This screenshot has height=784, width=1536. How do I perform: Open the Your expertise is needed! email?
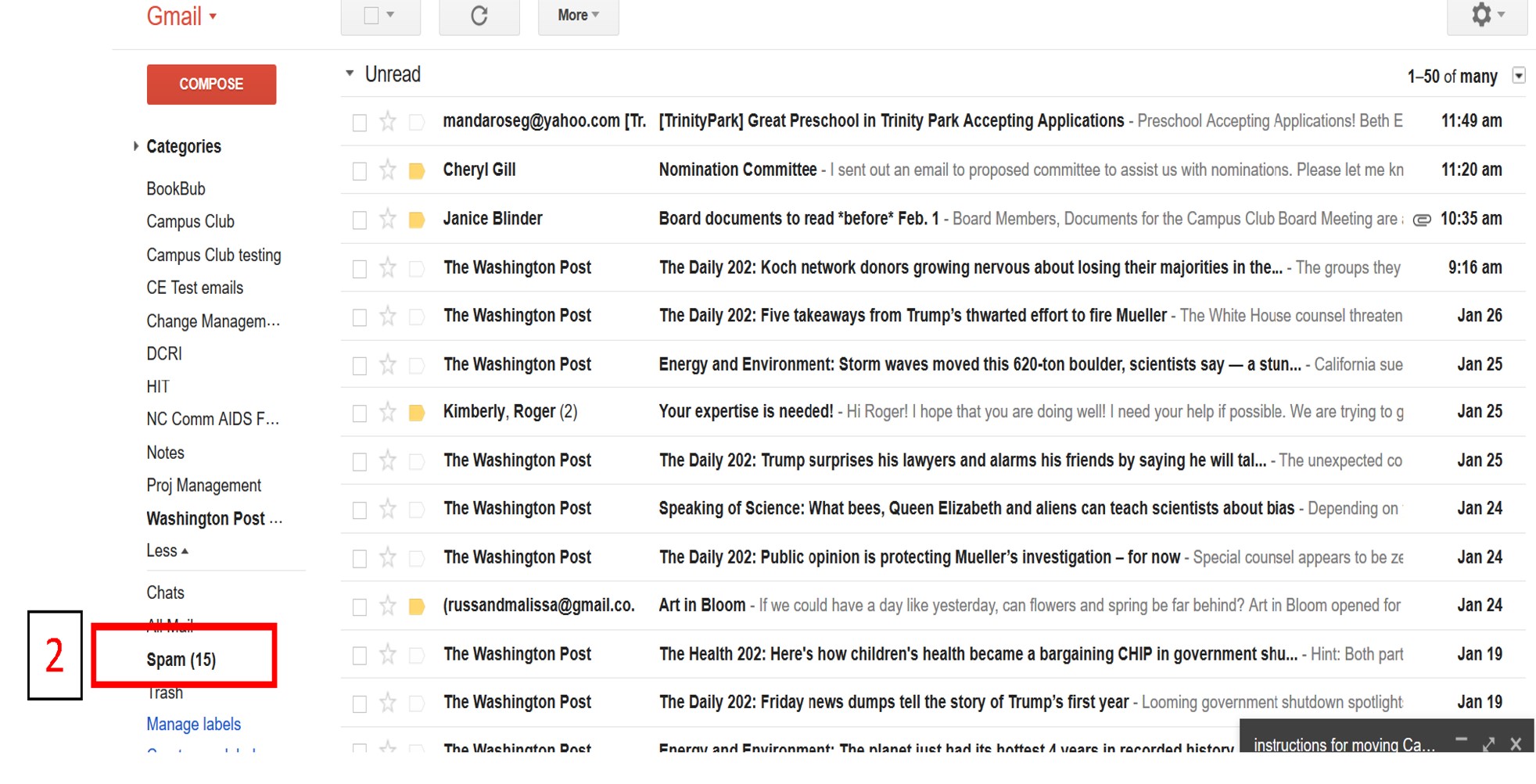[x=932, y=412]
